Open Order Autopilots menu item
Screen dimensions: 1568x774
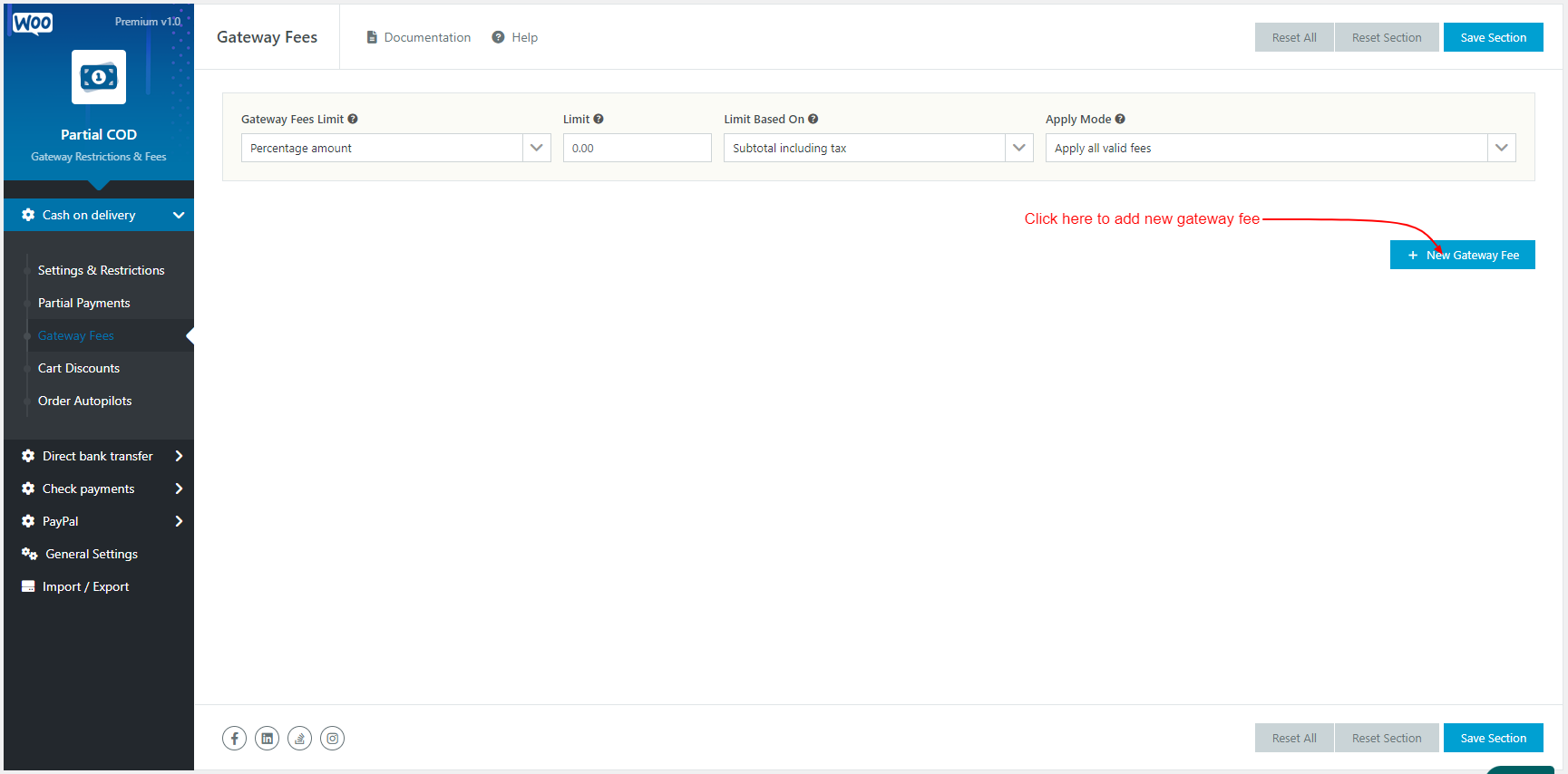[85, 401]
